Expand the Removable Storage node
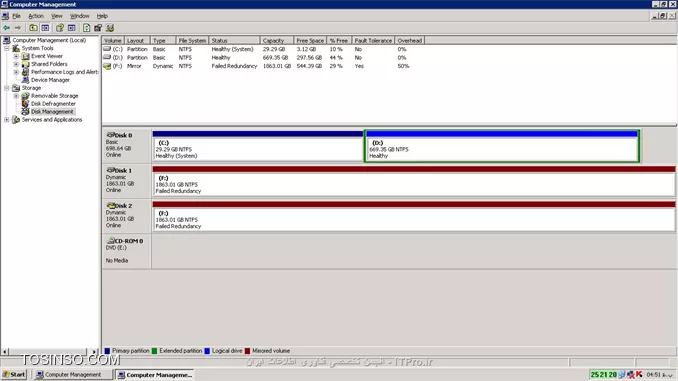 [x=16, y=96]
